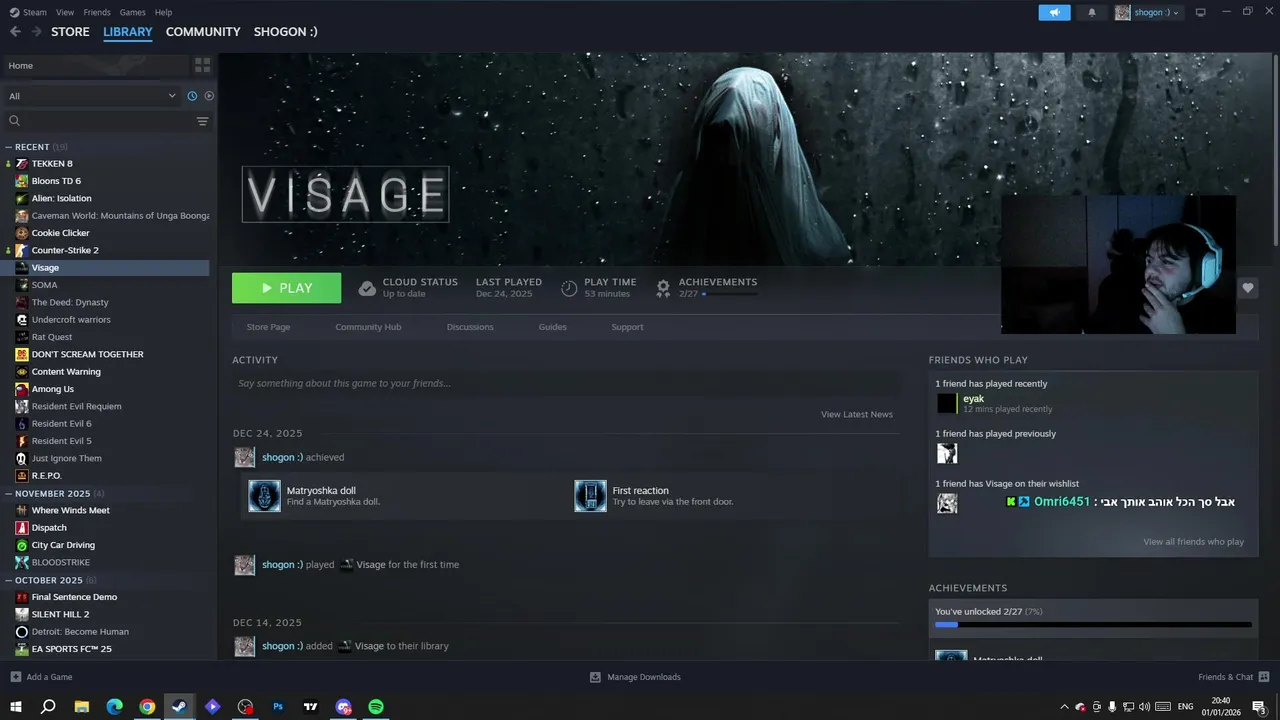The image size is (1280, 720).
Task: Click the Cloud Status checkmark icon
Action: tap(367, 288)
